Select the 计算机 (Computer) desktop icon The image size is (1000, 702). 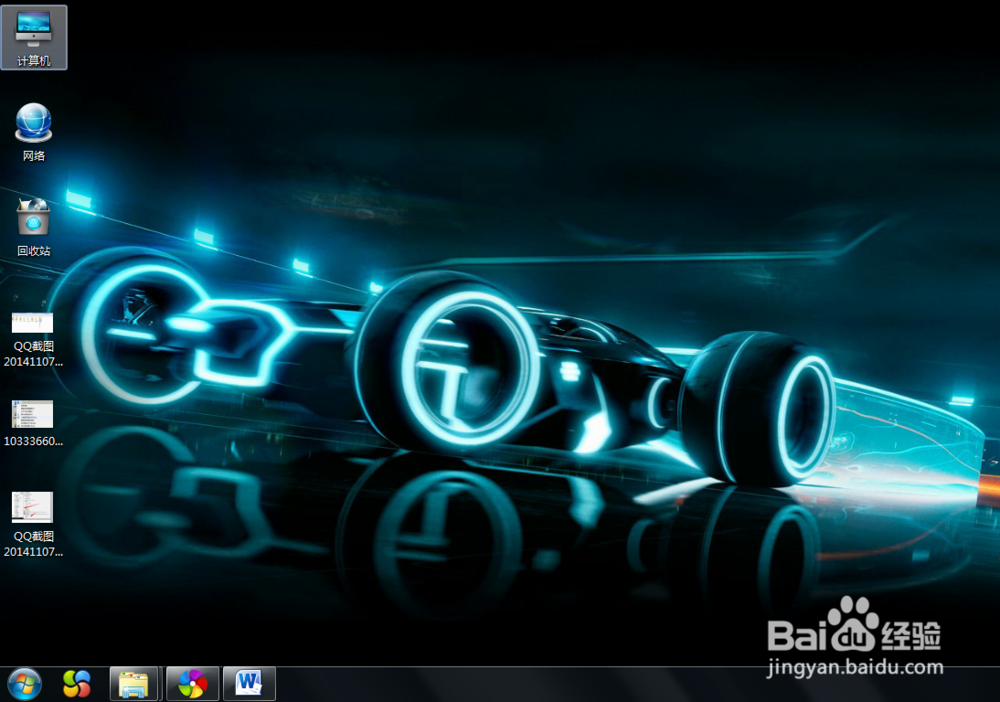click(34, 38)
